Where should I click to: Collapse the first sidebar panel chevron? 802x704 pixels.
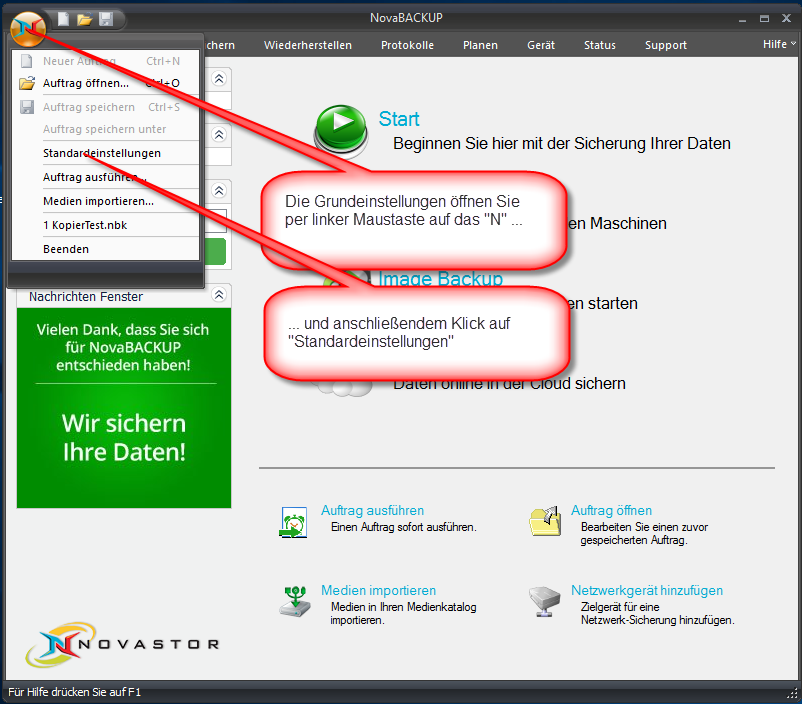point(219,79)
